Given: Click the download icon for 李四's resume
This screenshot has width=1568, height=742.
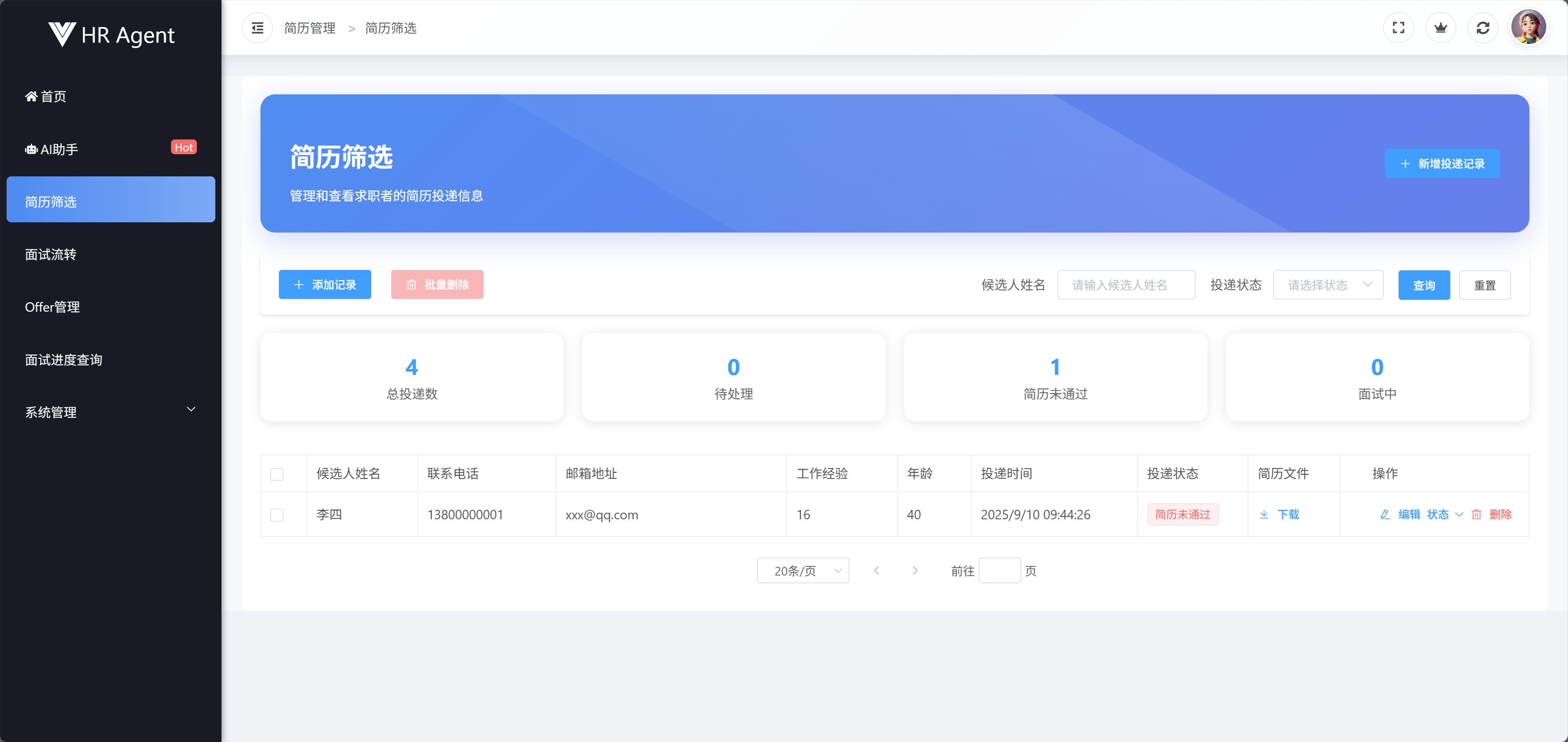Looking at the screenshot, I should click(1264, 514).
